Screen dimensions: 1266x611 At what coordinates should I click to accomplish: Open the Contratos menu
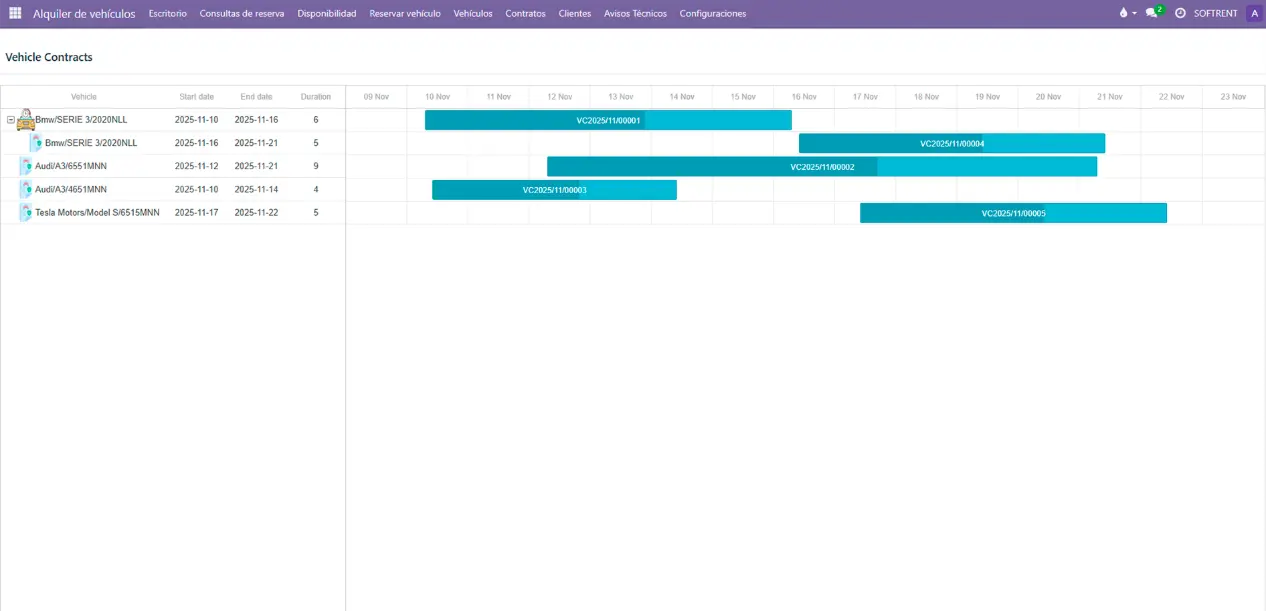(x=525, y=14)
